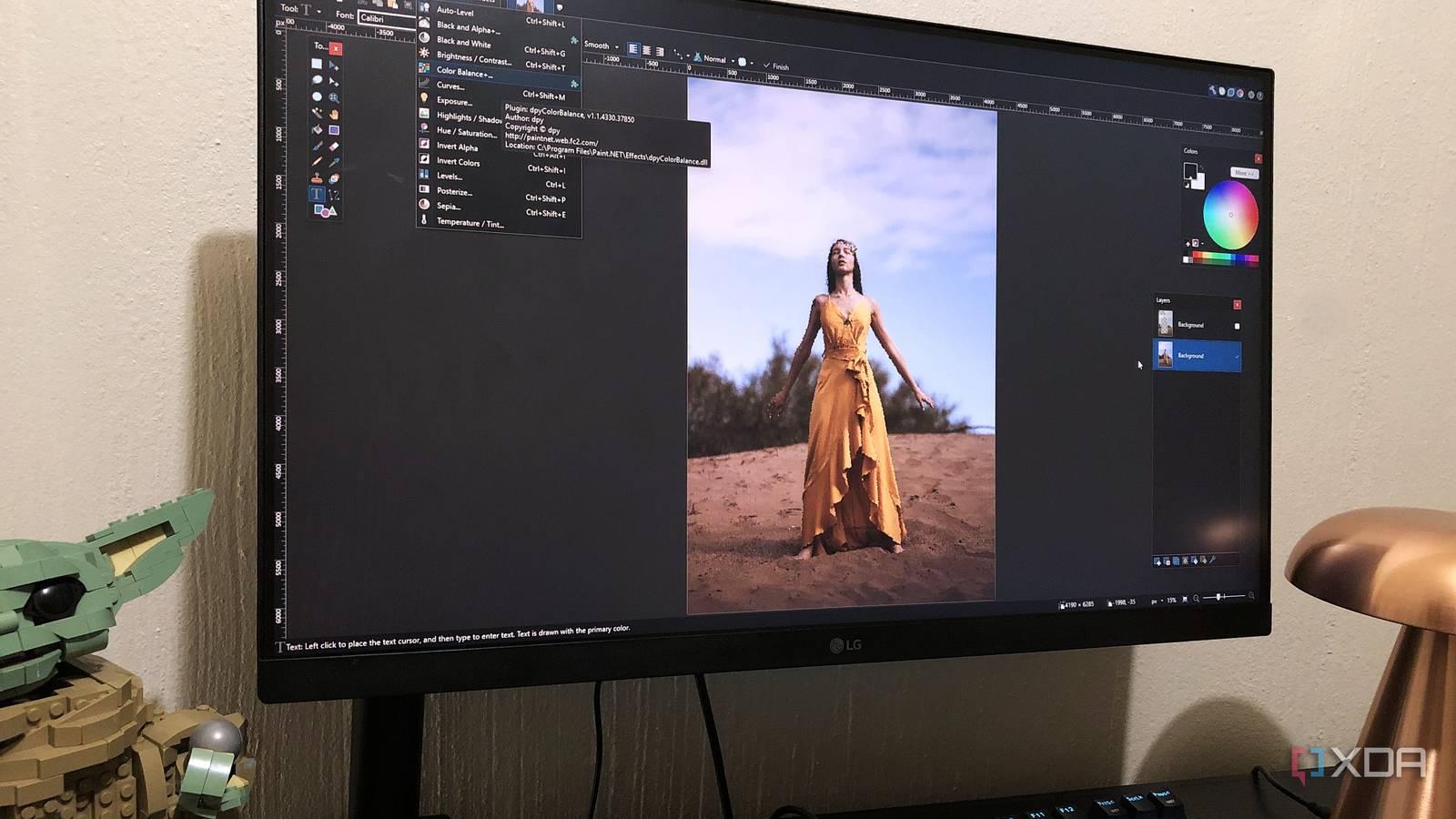Image resolution: width=1456 pixels, height=819 pixels.
Task: Select the Zoom magnifier tool
Action: click(334, 98)
